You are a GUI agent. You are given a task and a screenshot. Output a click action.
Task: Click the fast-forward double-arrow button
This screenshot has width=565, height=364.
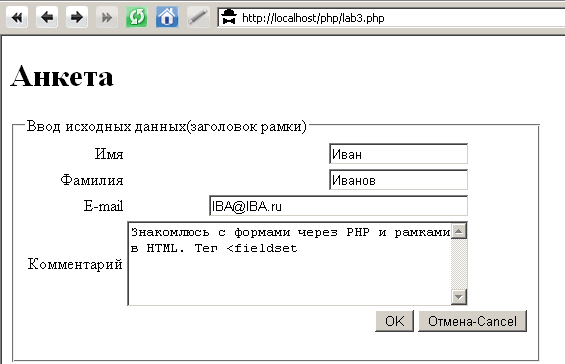point(107,17)
